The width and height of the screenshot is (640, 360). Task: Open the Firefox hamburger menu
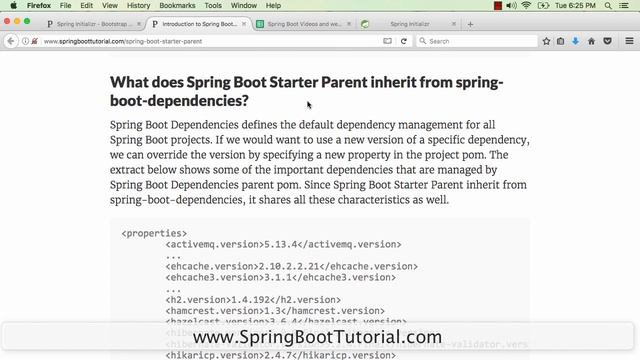coord(629,41)
